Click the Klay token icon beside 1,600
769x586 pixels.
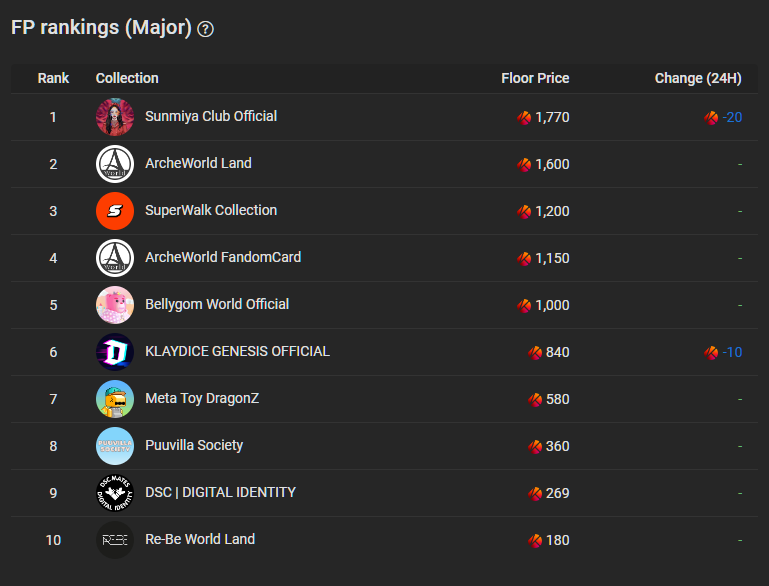click(524, 165)
